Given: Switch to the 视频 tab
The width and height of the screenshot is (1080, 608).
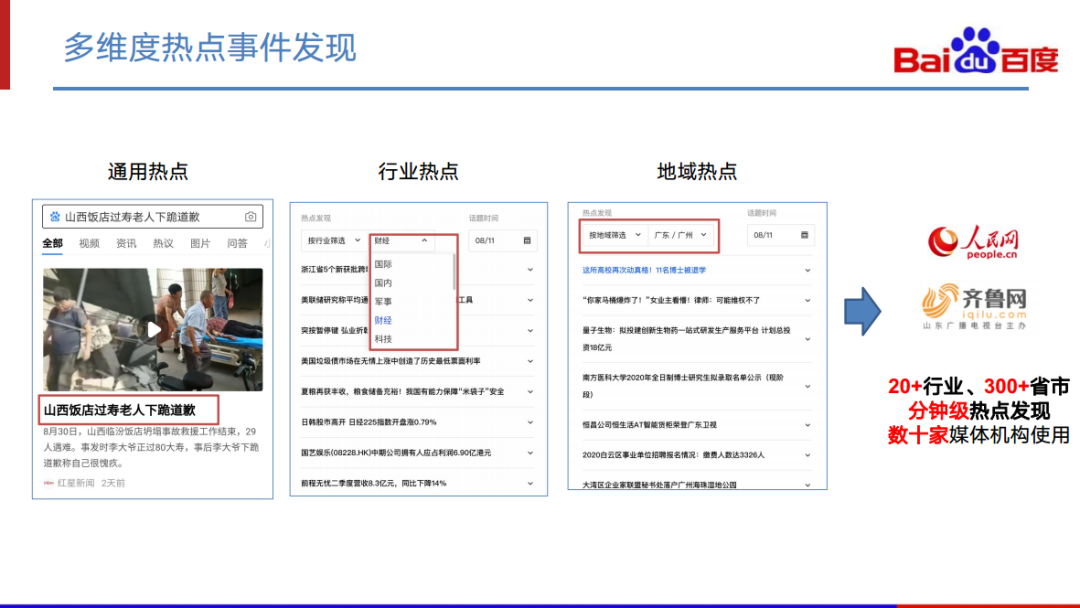Looking at the screenshot, I should 89,243.
